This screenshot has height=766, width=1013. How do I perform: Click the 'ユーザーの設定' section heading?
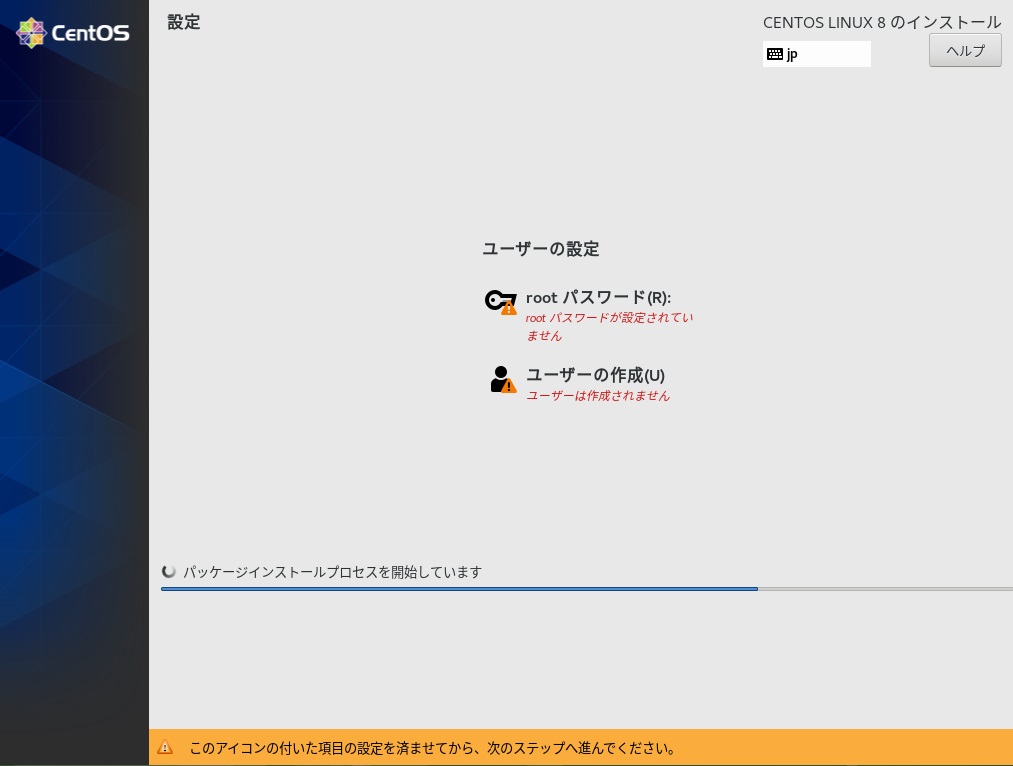(x=541, y=249)
